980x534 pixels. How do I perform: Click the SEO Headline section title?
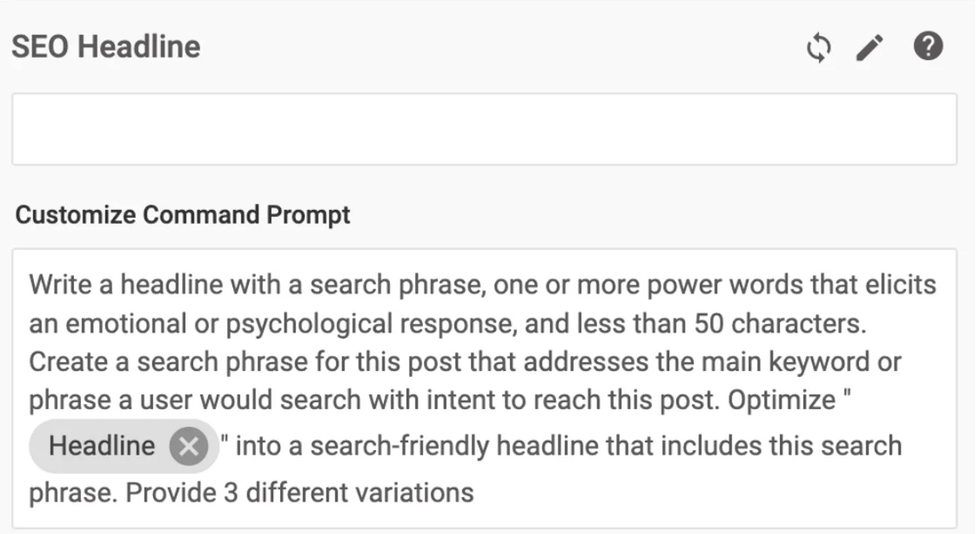click(106, 47)
